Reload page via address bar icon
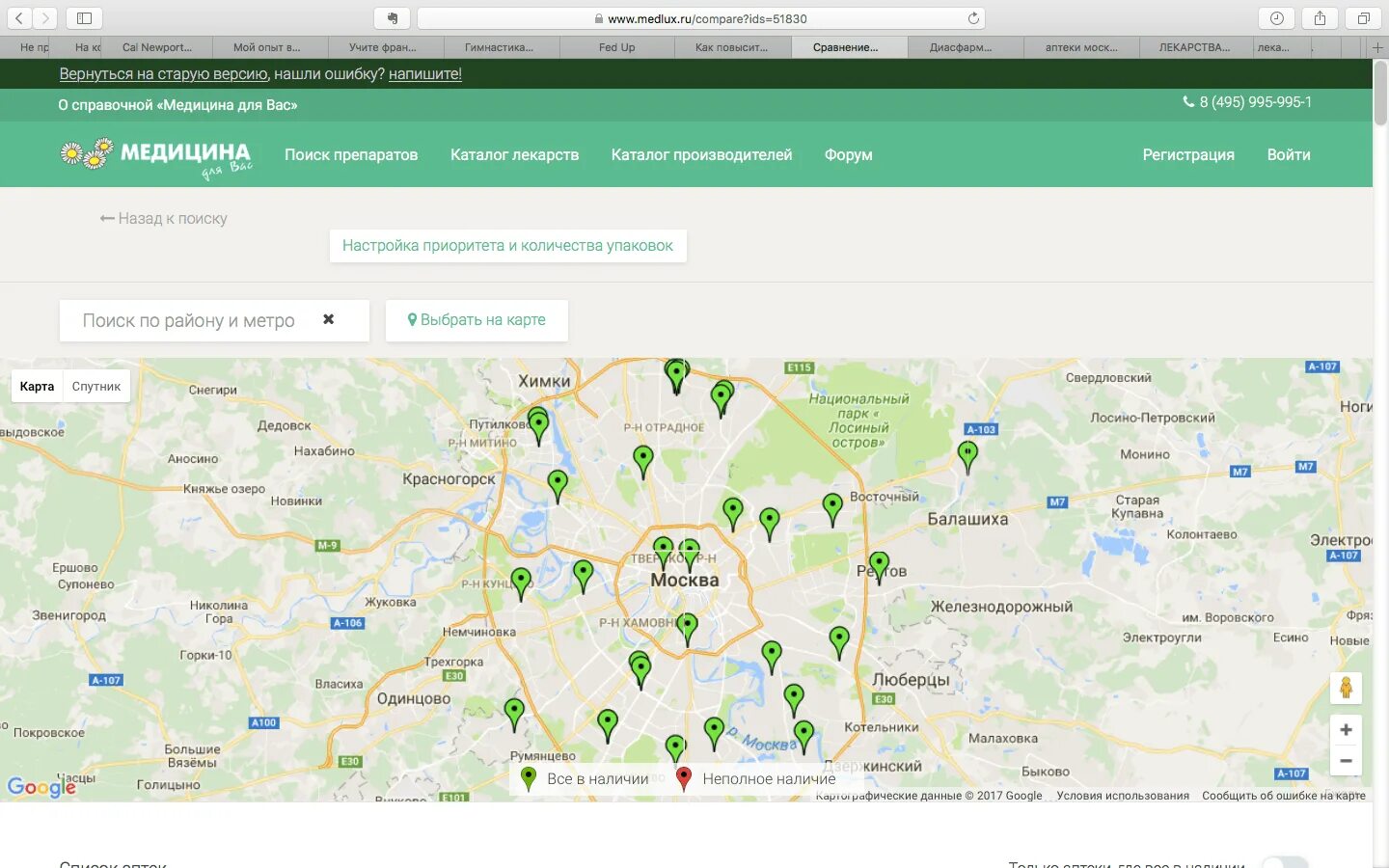Screen dimensions: 1389x868 tap(973, 18)
